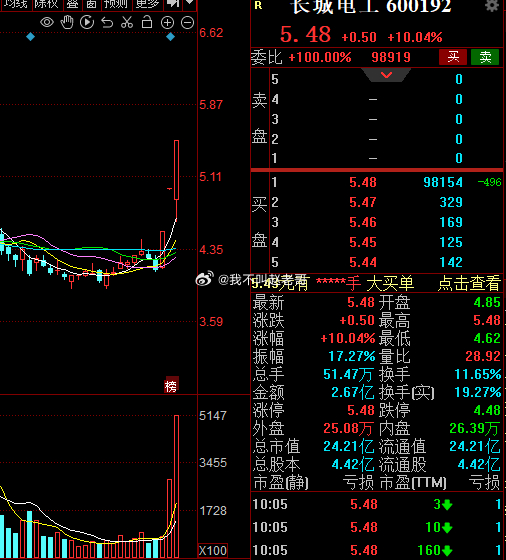The height and width of the screenshot is (560, 506).
Task: Click the 5147 volume axis label
Action: (213, 416)
